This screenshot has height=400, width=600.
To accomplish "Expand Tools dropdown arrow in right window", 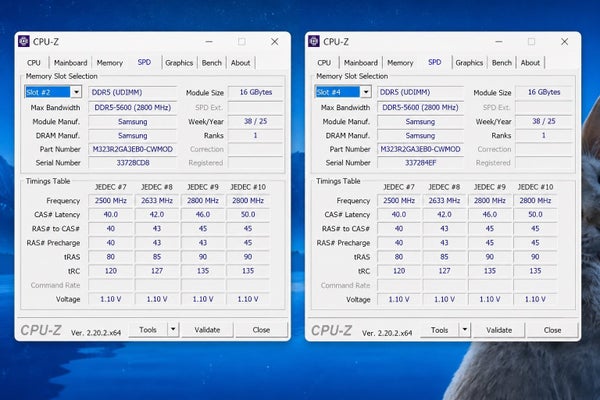I will click(465, 330).
